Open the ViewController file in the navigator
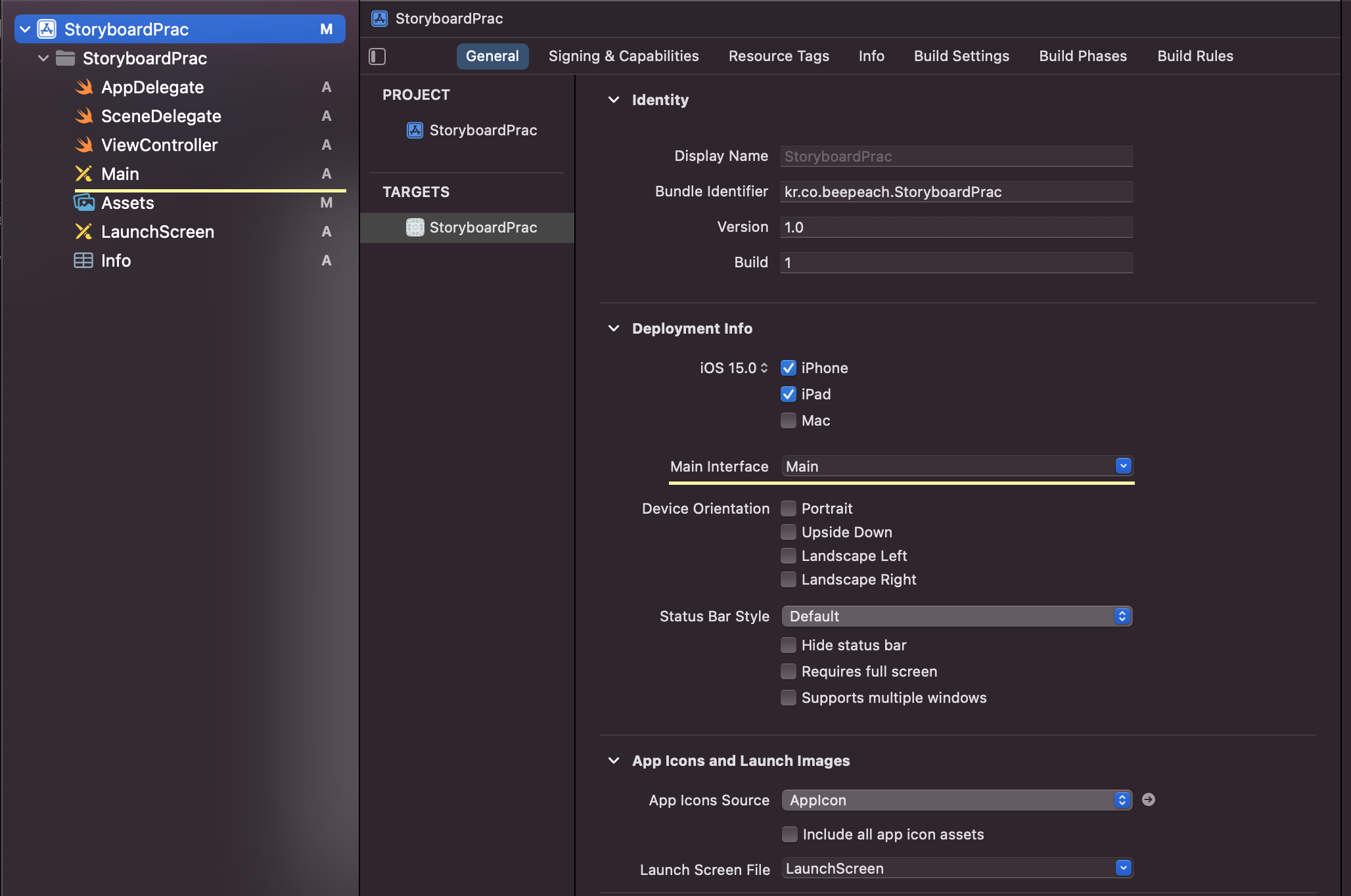1351x896 pixels. point(159,145)
